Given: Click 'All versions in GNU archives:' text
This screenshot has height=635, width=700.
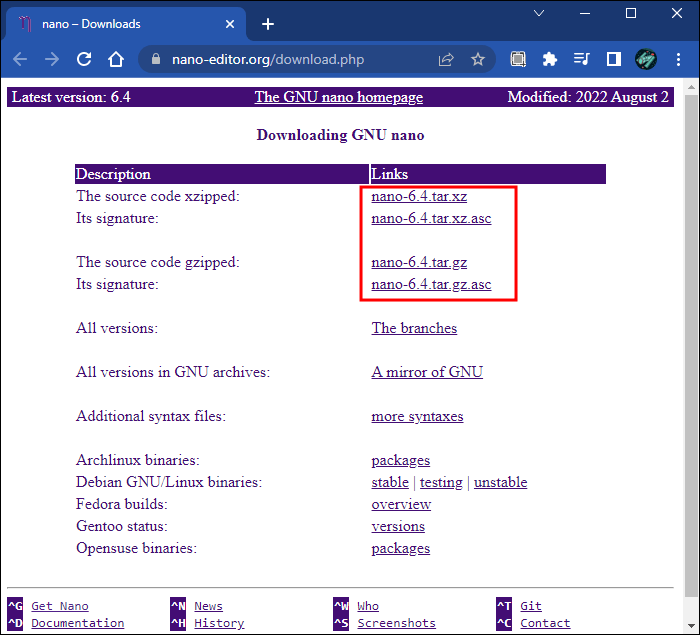Looking at the screenshot, I should tap(173, 372).
